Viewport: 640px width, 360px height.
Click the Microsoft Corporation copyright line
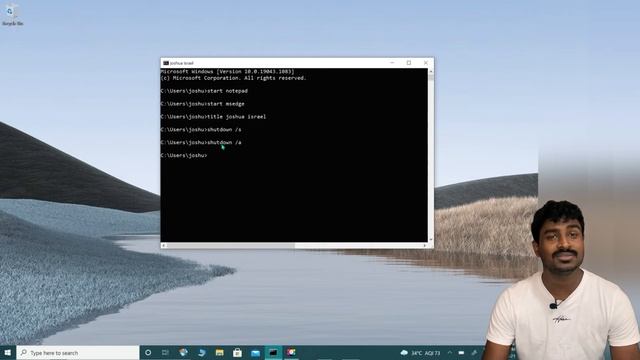(x=233, y=78)
